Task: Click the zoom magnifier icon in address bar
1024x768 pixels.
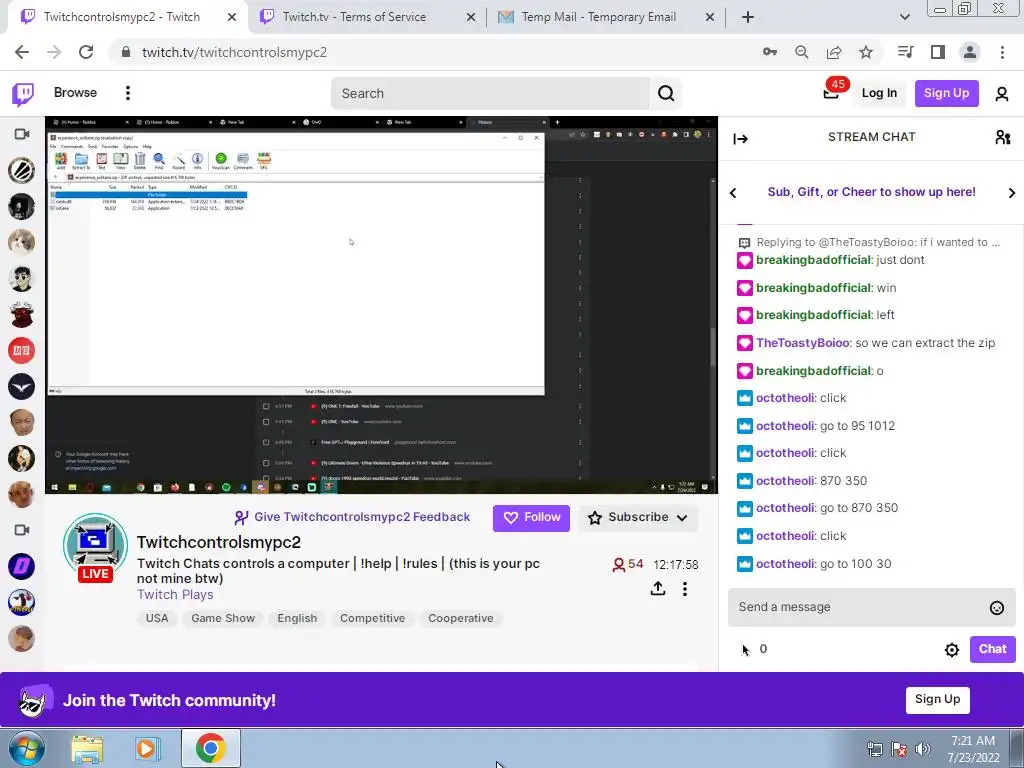Action: [x=801, y=52]
